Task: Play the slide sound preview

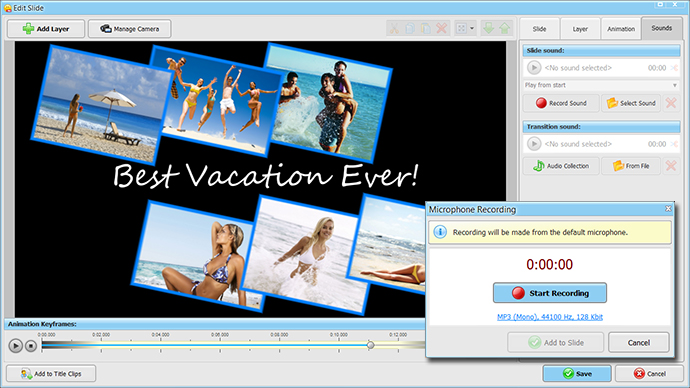Action: point(534,68)
